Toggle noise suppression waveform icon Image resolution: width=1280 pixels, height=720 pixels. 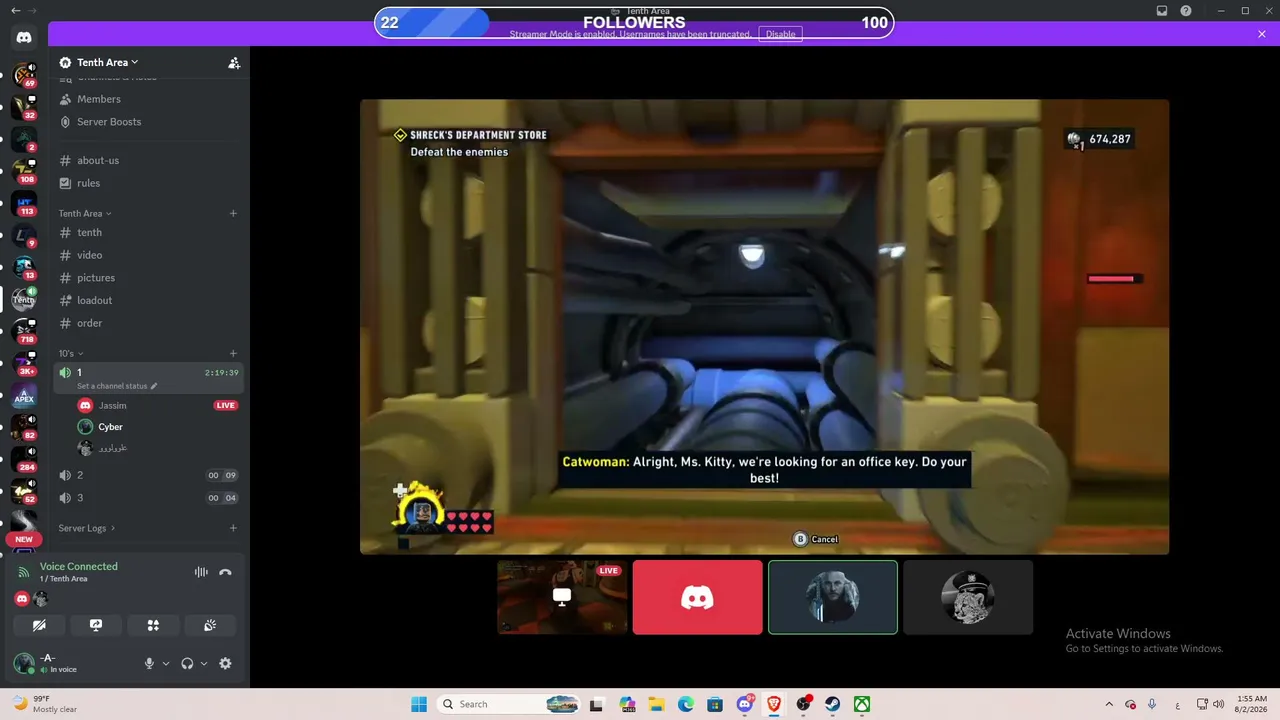[x=201, y=572]
